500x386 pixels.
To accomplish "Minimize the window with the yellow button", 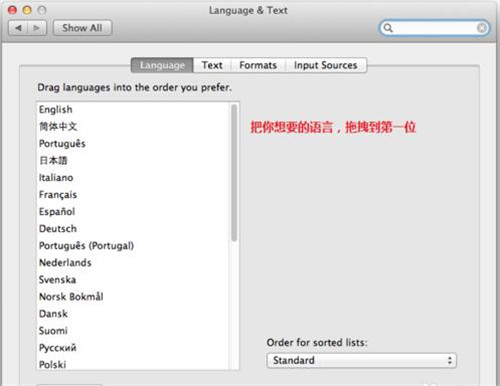I will click(27, 10).
